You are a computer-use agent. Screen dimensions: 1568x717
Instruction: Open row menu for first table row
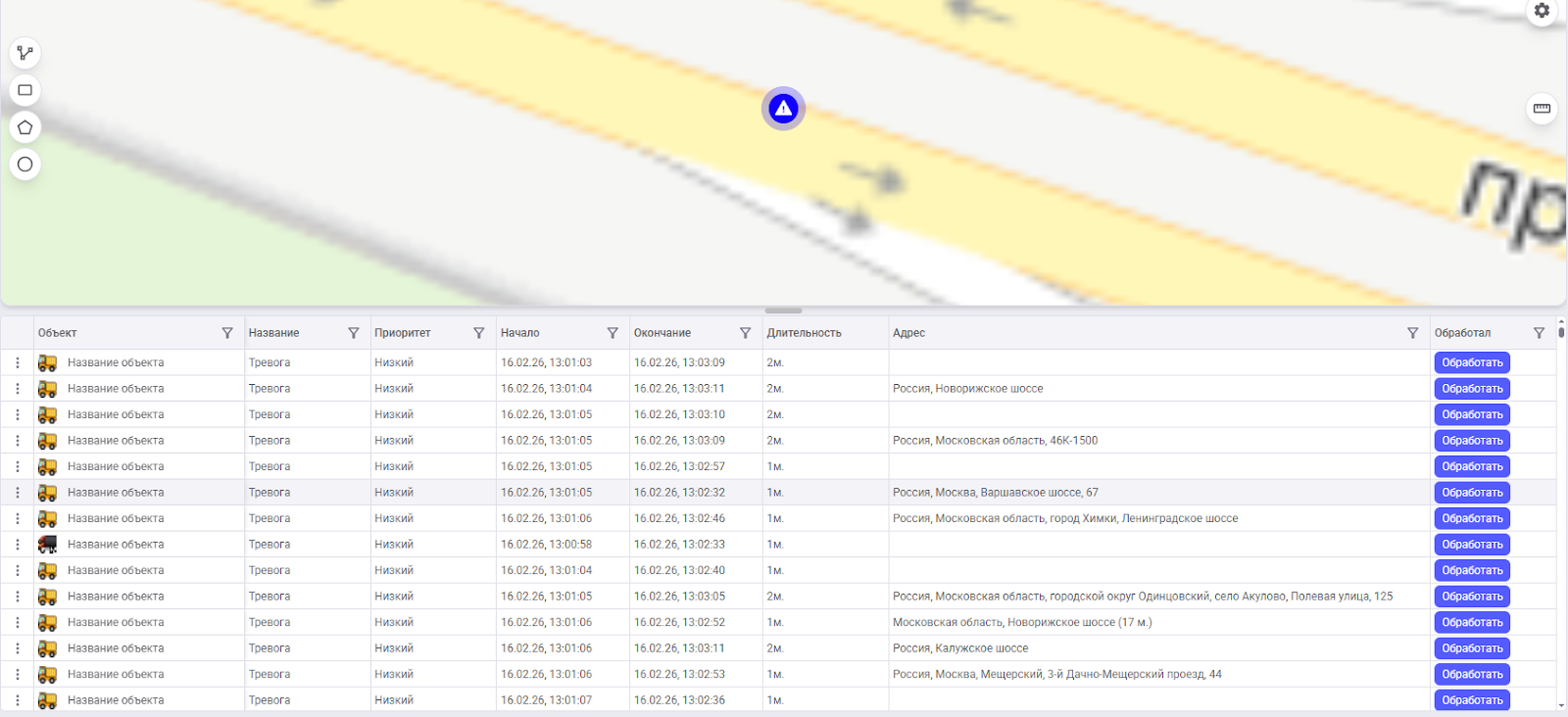18,362
